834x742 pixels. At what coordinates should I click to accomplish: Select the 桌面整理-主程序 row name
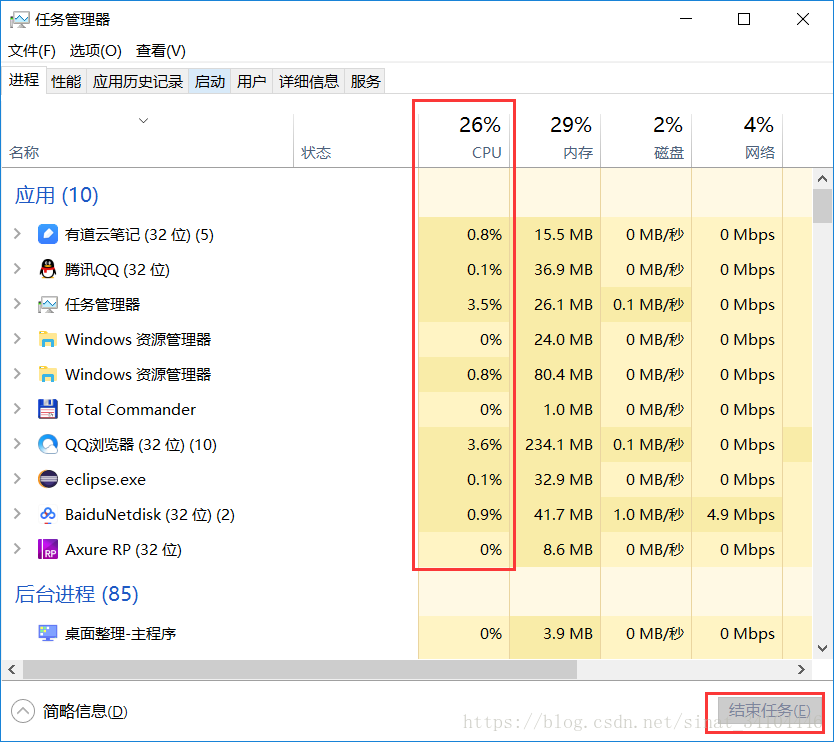pos(120,633)
